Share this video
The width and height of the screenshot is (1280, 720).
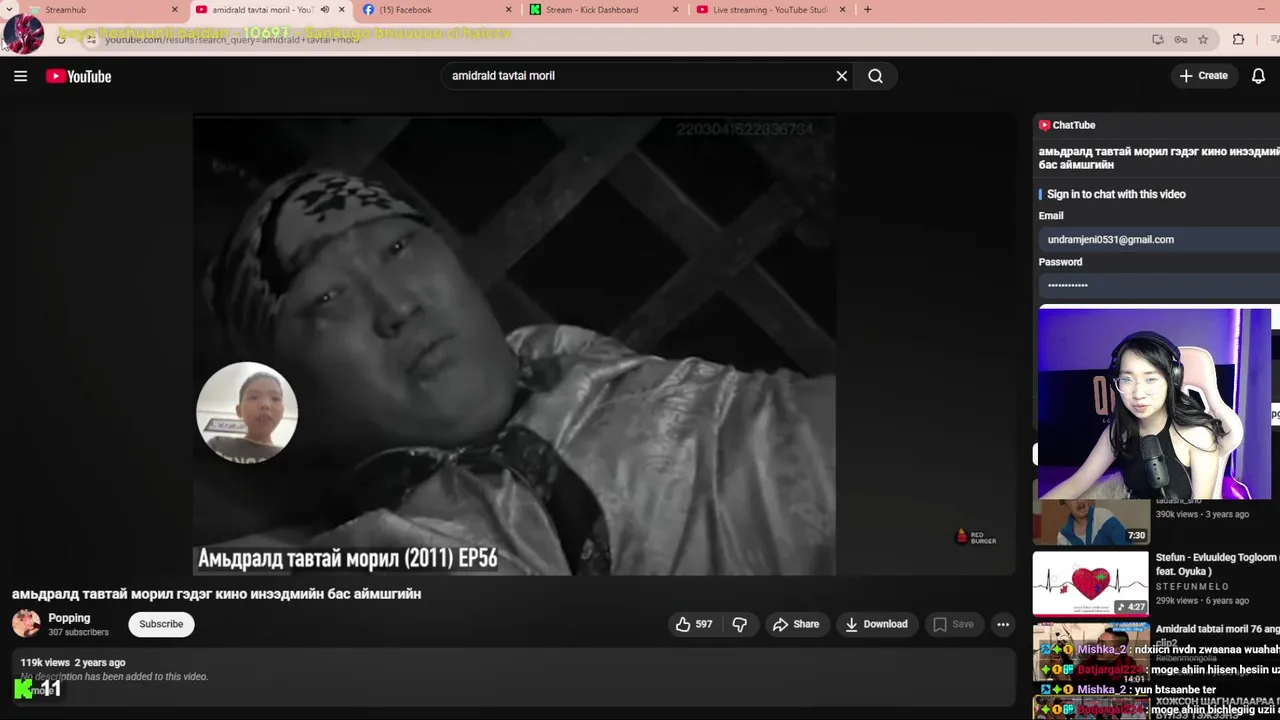click(796, 624)
